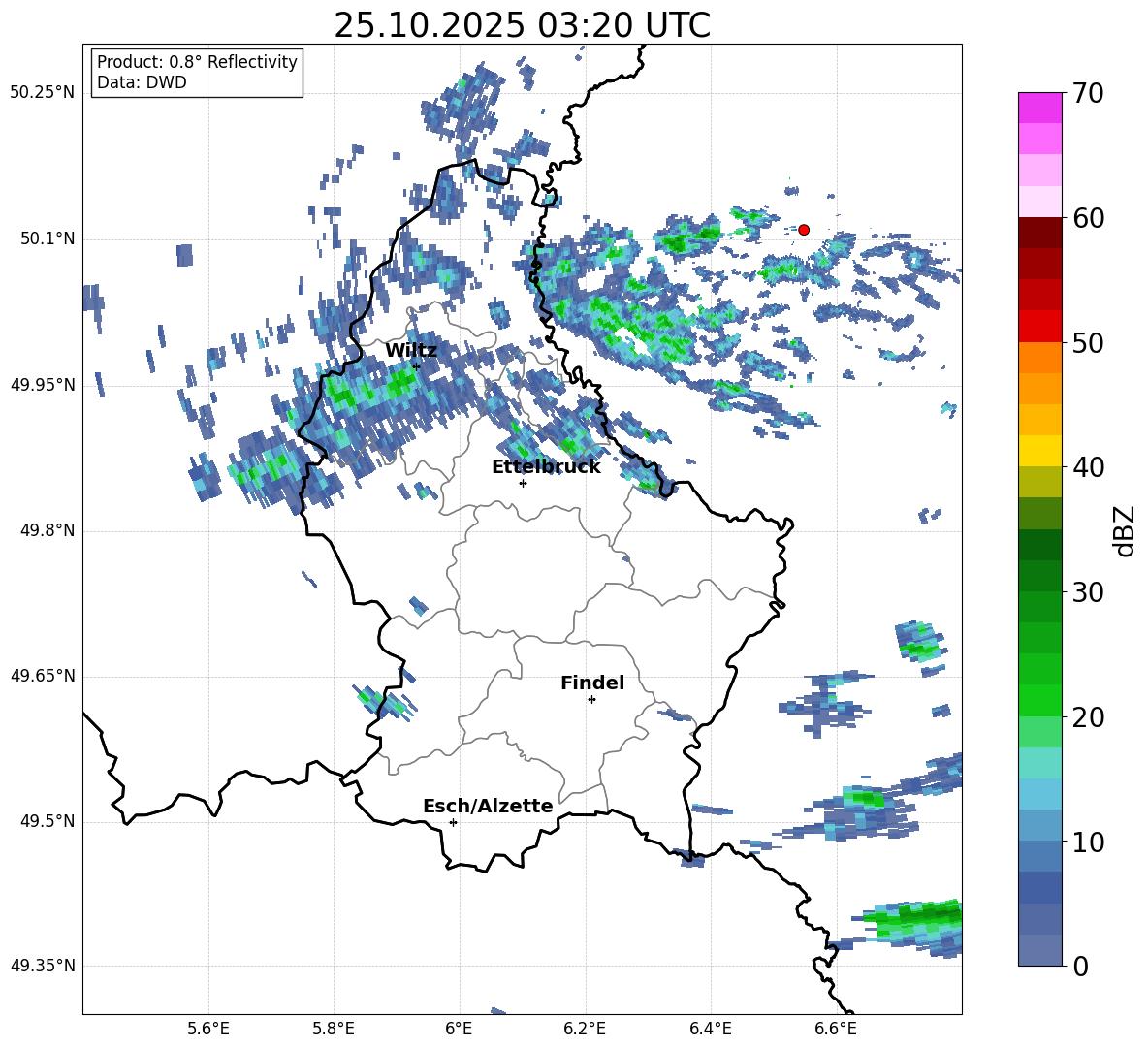
Task: Click the 0 value on colorbar
Action: pyautogui.click(x=1081, y=966)
